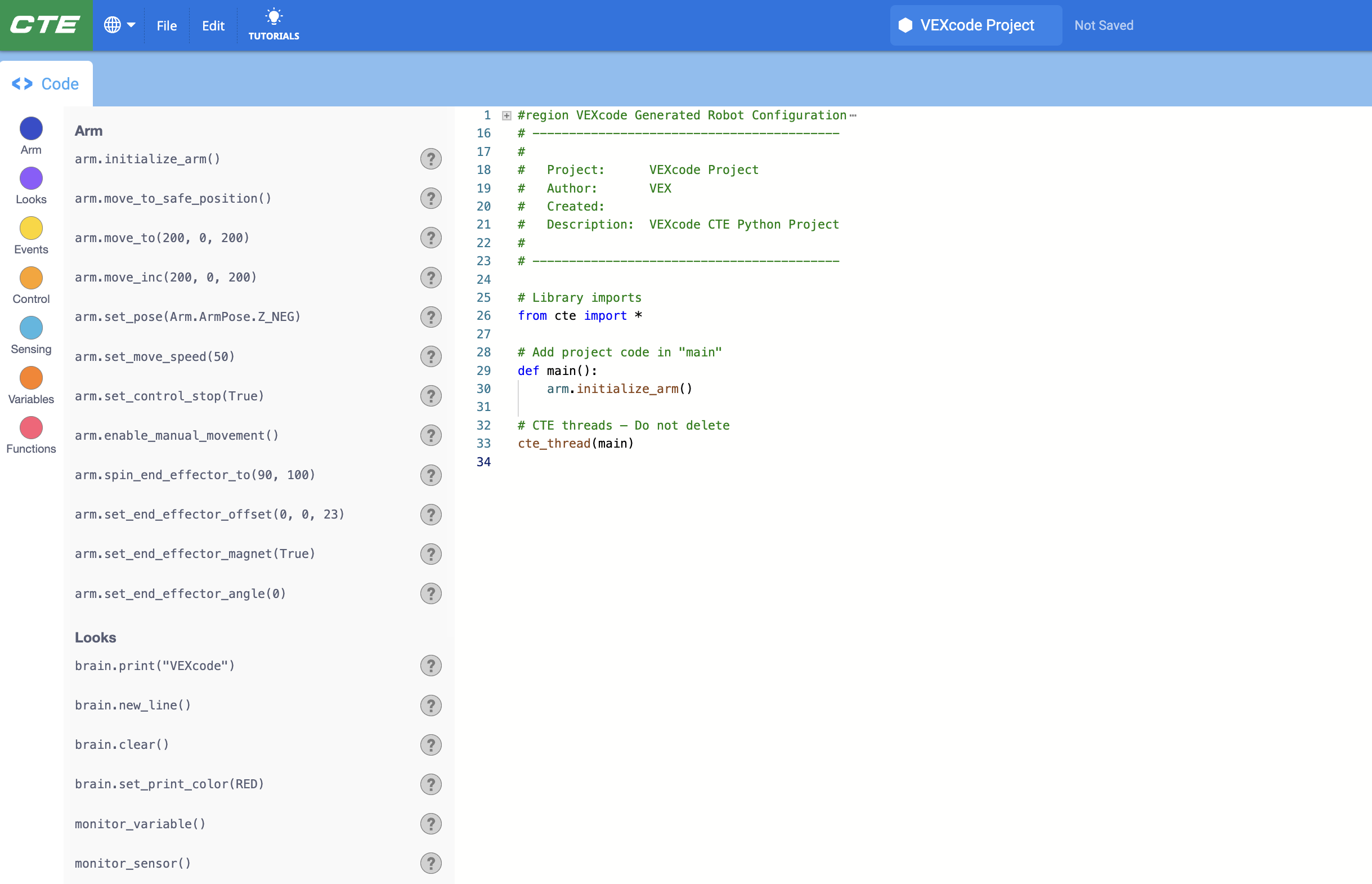Open help for brain.print command
Viewport: 1372px width, 884px height.
[430, 666]
